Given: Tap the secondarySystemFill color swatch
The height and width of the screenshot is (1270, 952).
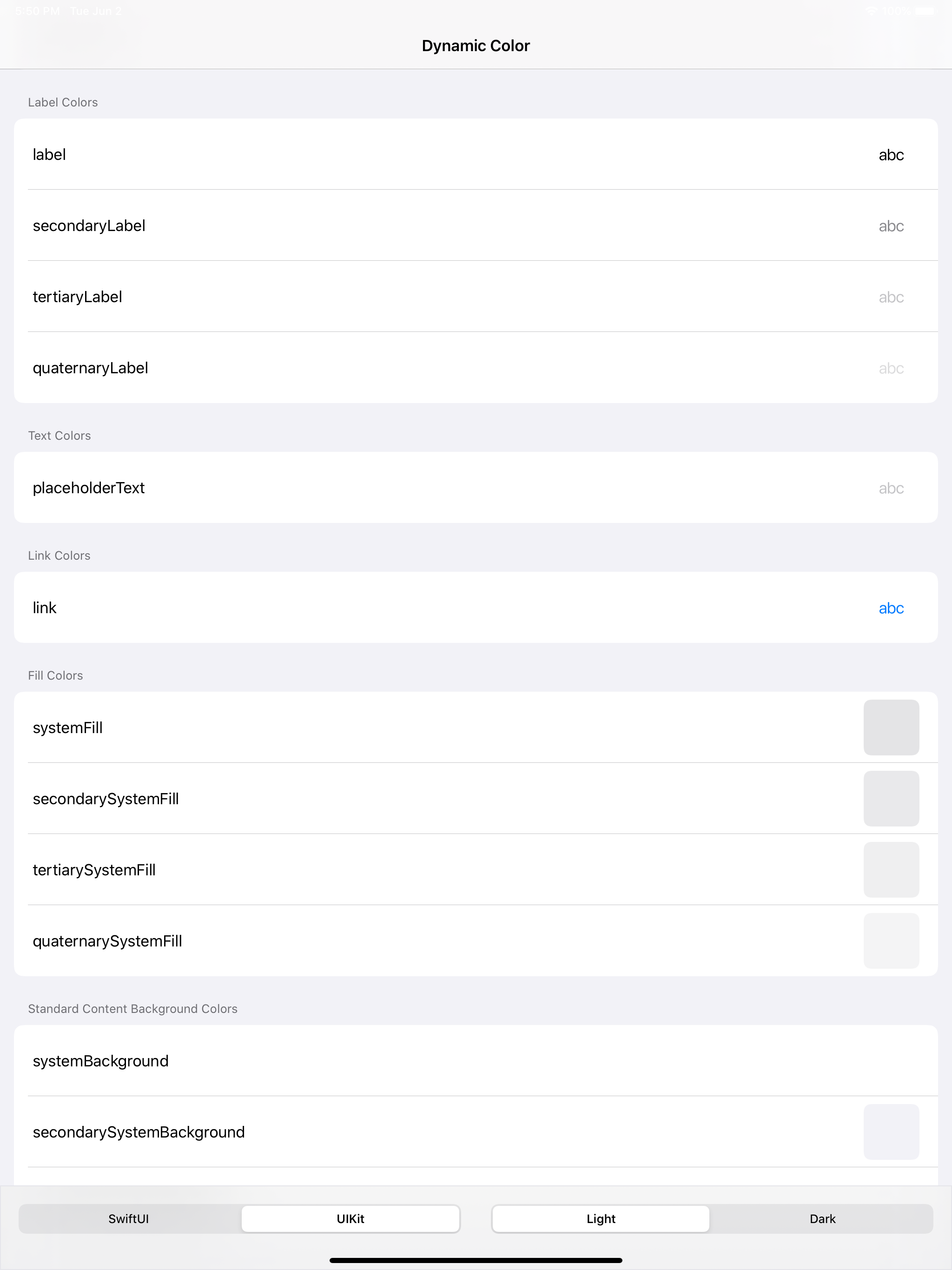Looking at the screenshot, I should click(x=891, y=798).
